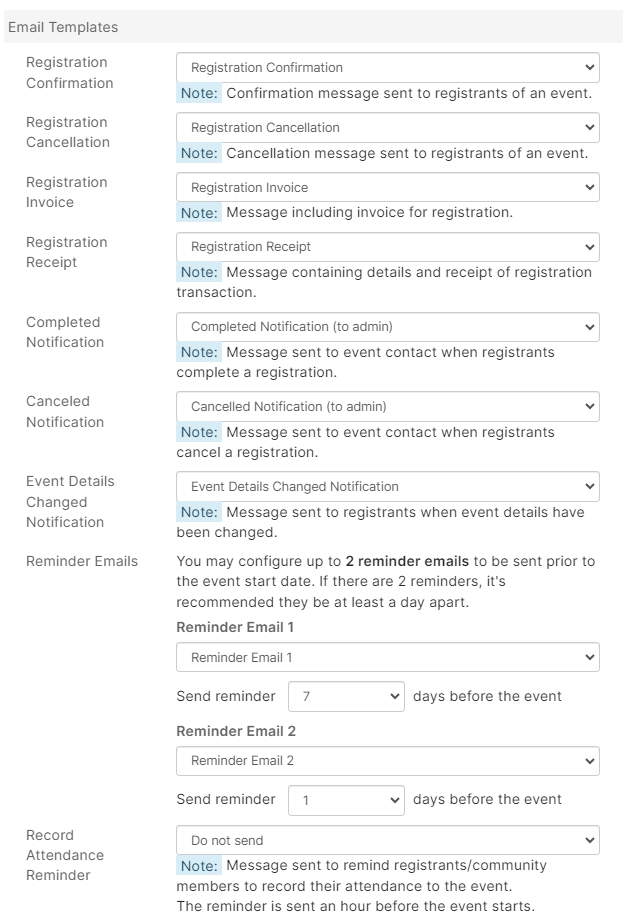Expand the Event Details Changed Notification dropdown
The image size is (640, 918).
387,487
